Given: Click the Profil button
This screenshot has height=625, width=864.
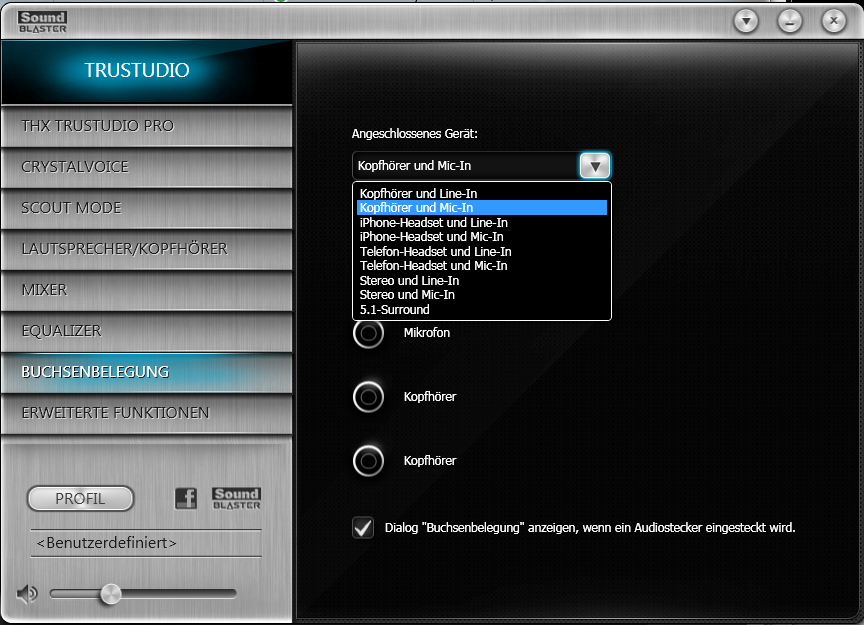Looking at the screenshot, I should [80, 499].
